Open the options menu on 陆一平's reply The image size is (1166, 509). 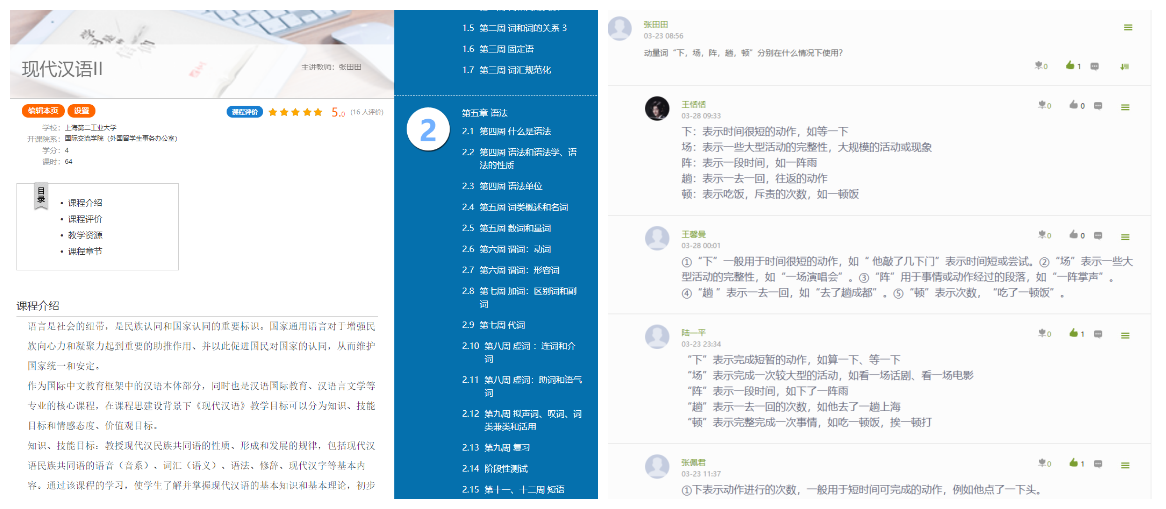1125,334
